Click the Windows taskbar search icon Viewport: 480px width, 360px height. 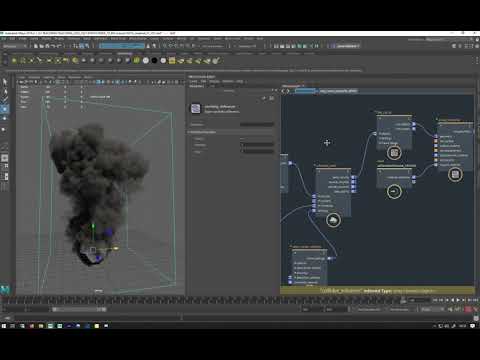point(12,326)
